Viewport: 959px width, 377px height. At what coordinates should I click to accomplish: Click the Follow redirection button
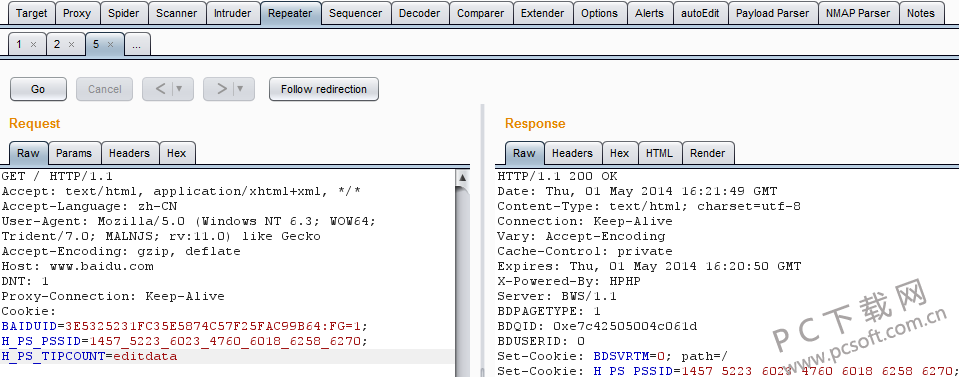(324, 89)
